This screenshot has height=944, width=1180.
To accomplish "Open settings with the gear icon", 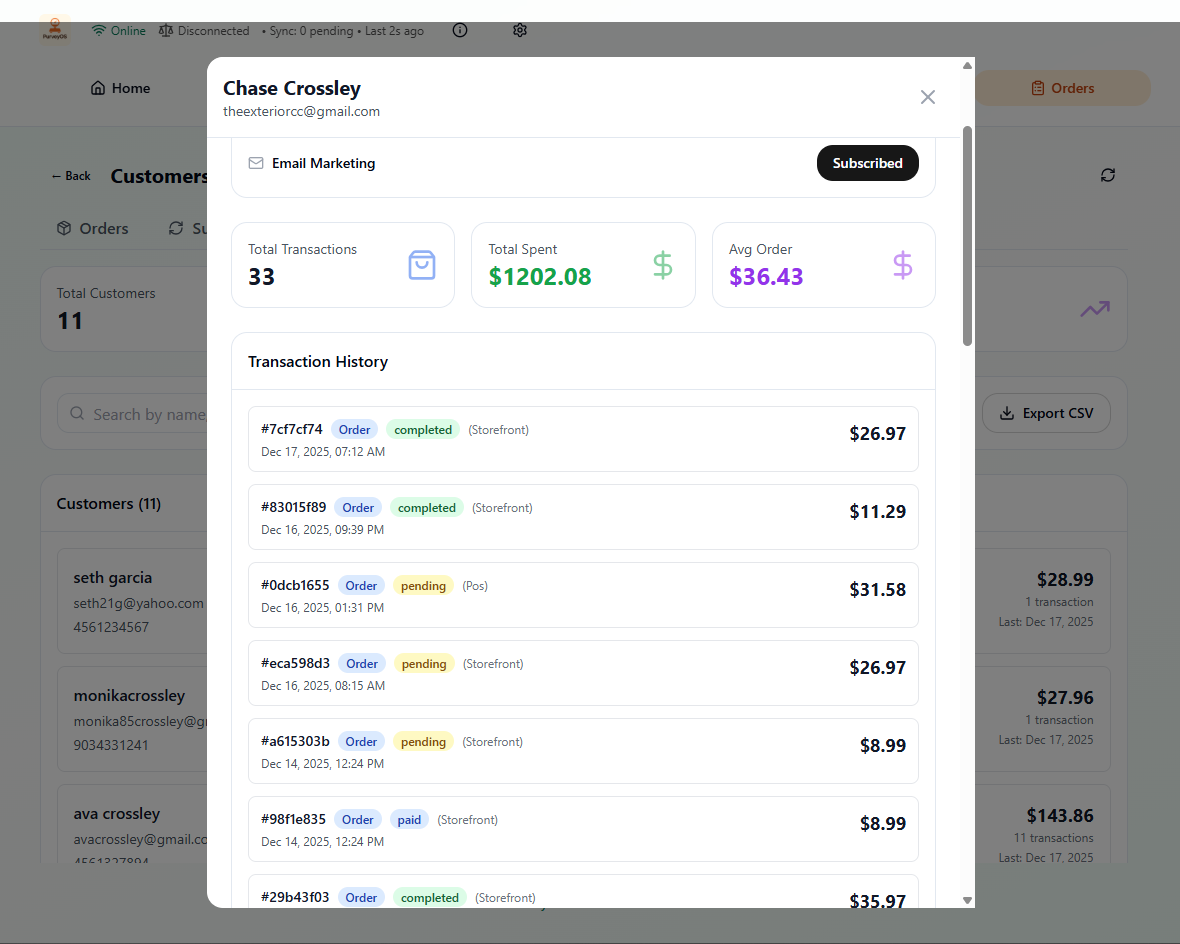I will pos(520,30).
